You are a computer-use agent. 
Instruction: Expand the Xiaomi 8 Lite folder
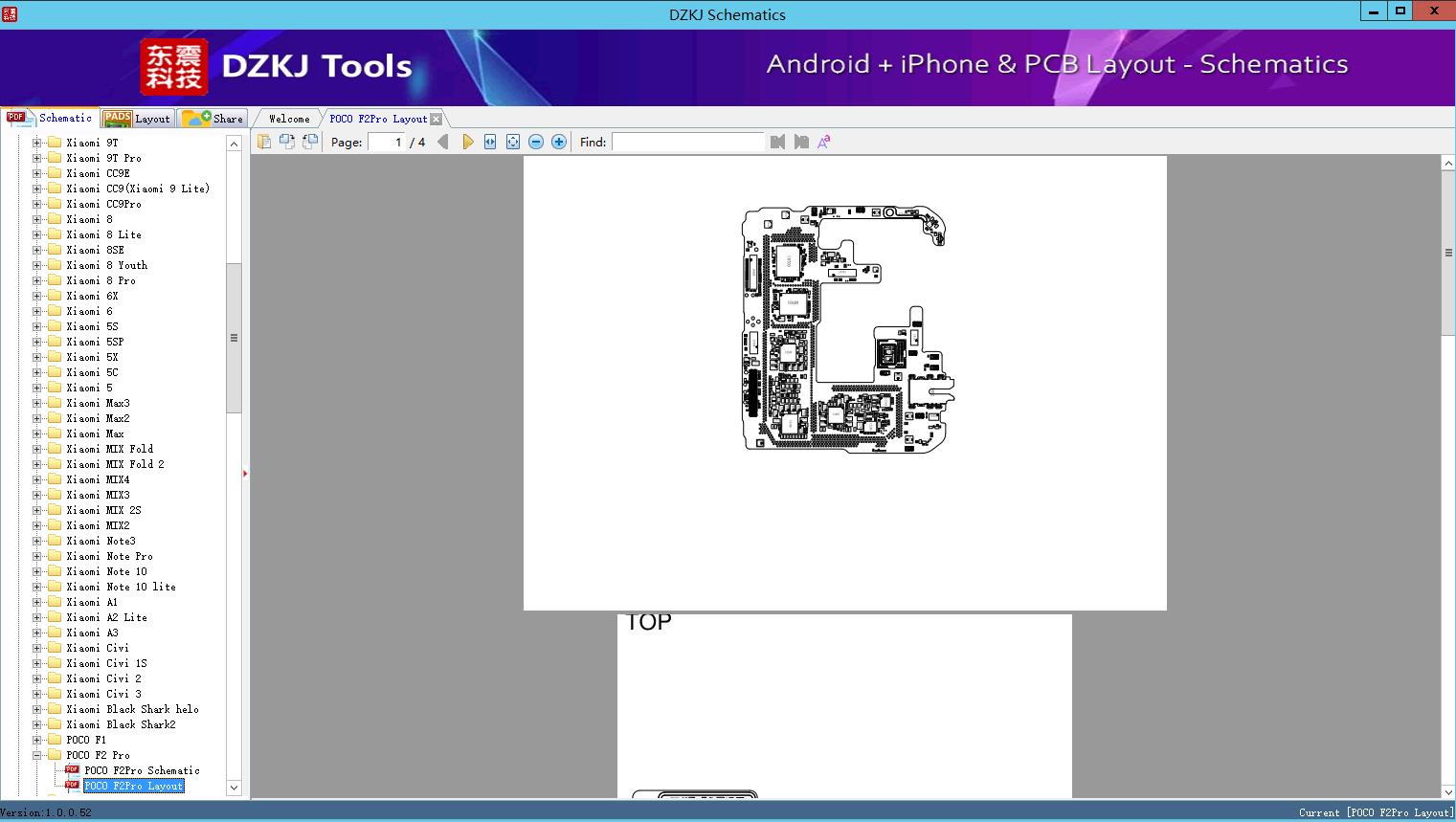tap(37, 234)
